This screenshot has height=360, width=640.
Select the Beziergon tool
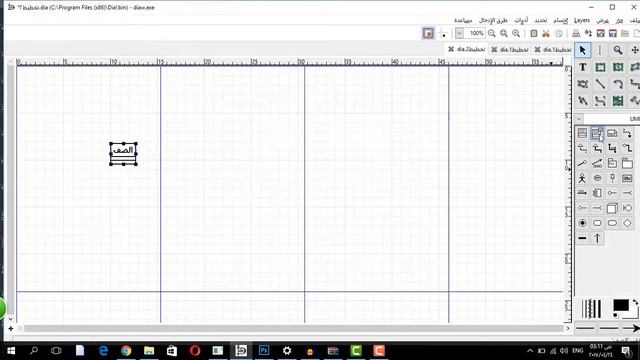tap(582, 84)
